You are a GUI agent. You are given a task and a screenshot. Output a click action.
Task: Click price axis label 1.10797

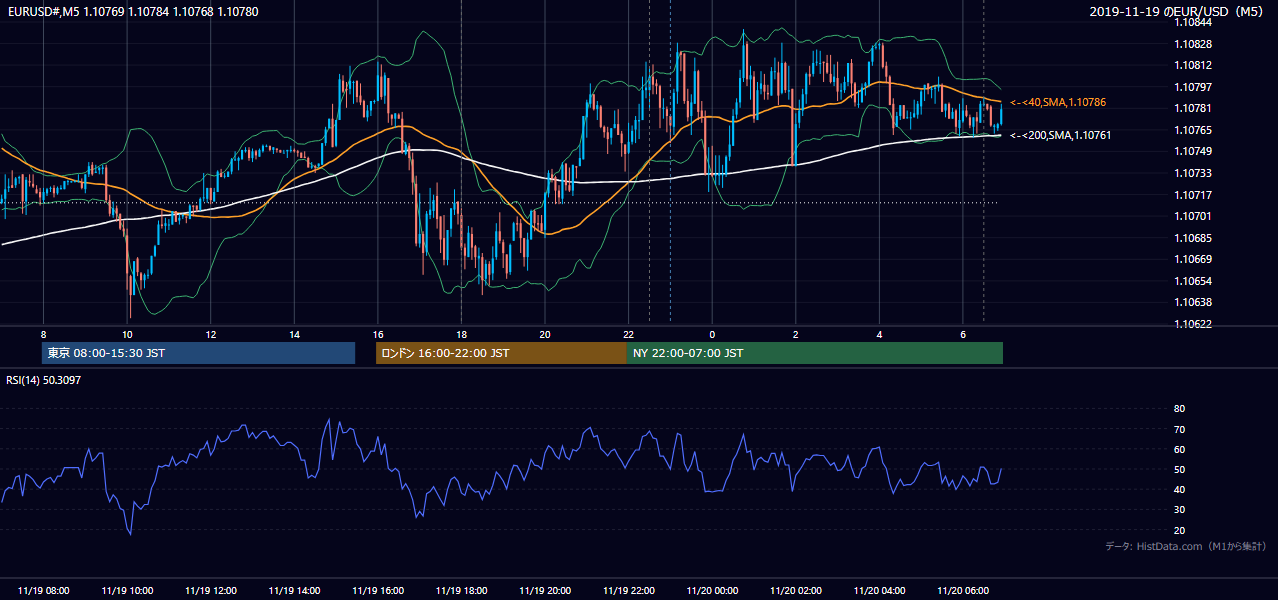point(1194,87)
